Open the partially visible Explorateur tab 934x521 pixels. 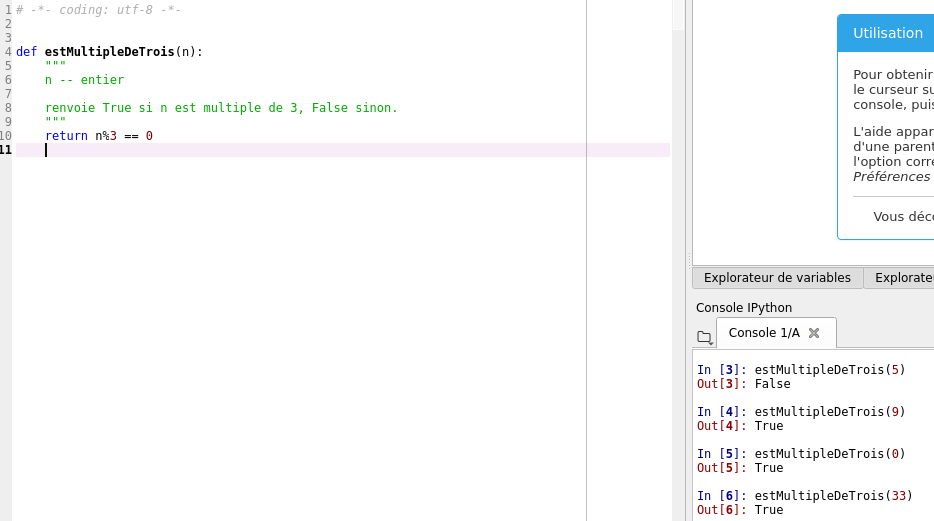click(x=903, y=278)
